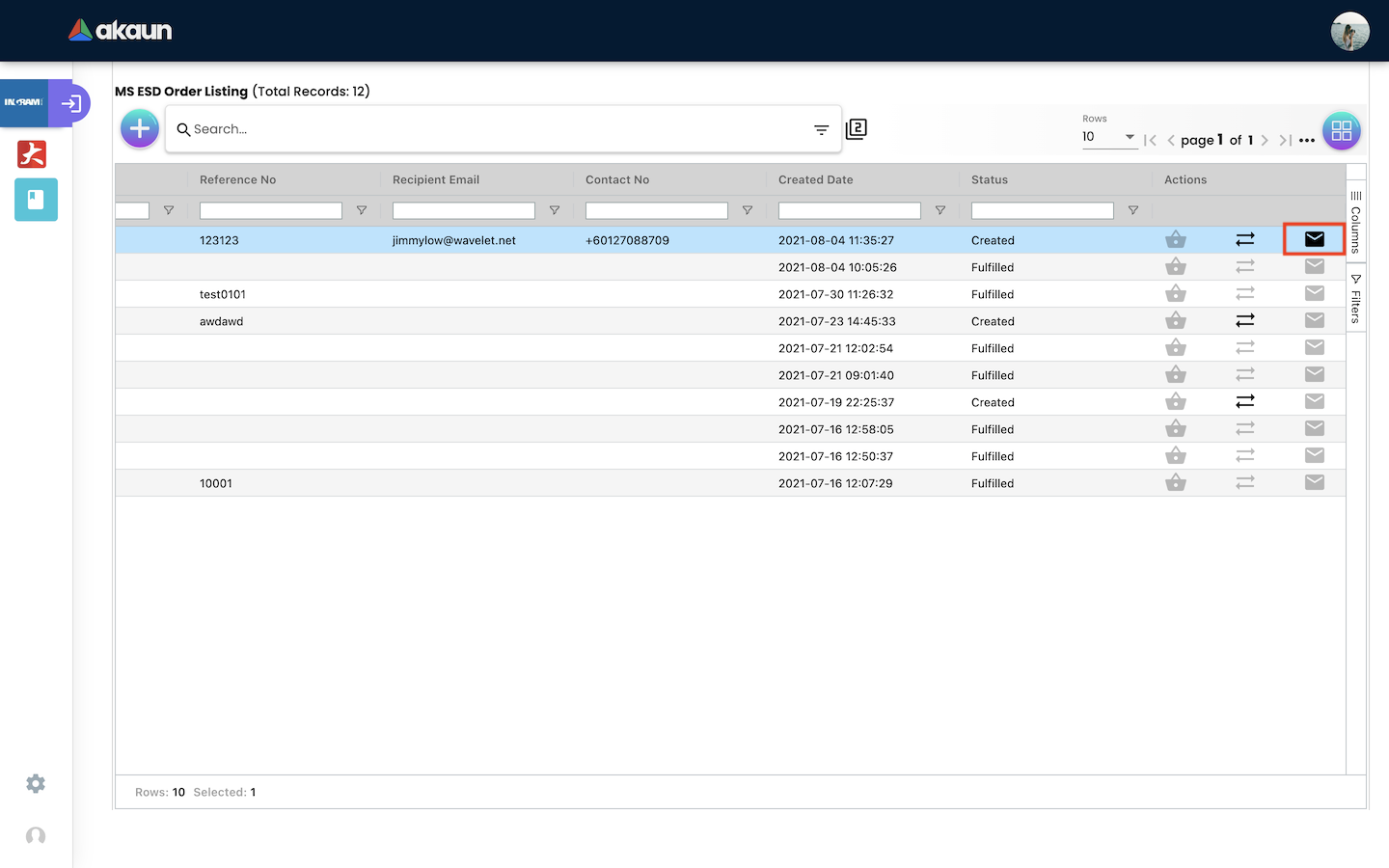Open the Columns side panel tab
This screenshot has width=1389, height=868.
click(x=1355, y=223)
